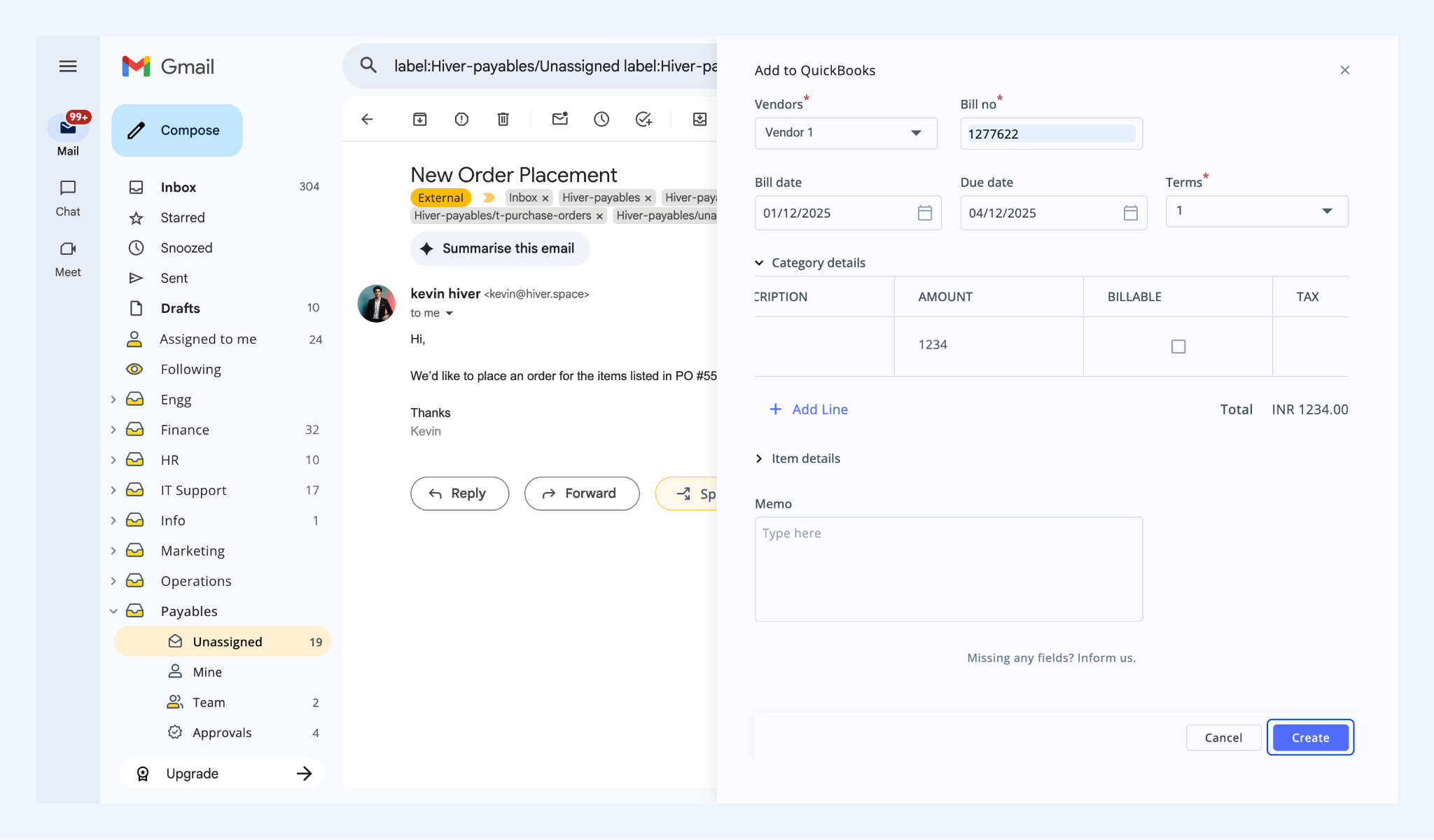Viewport: 1434px width, 840px height.
Task: Edit the Bill no field
Action: (1051, 134)
